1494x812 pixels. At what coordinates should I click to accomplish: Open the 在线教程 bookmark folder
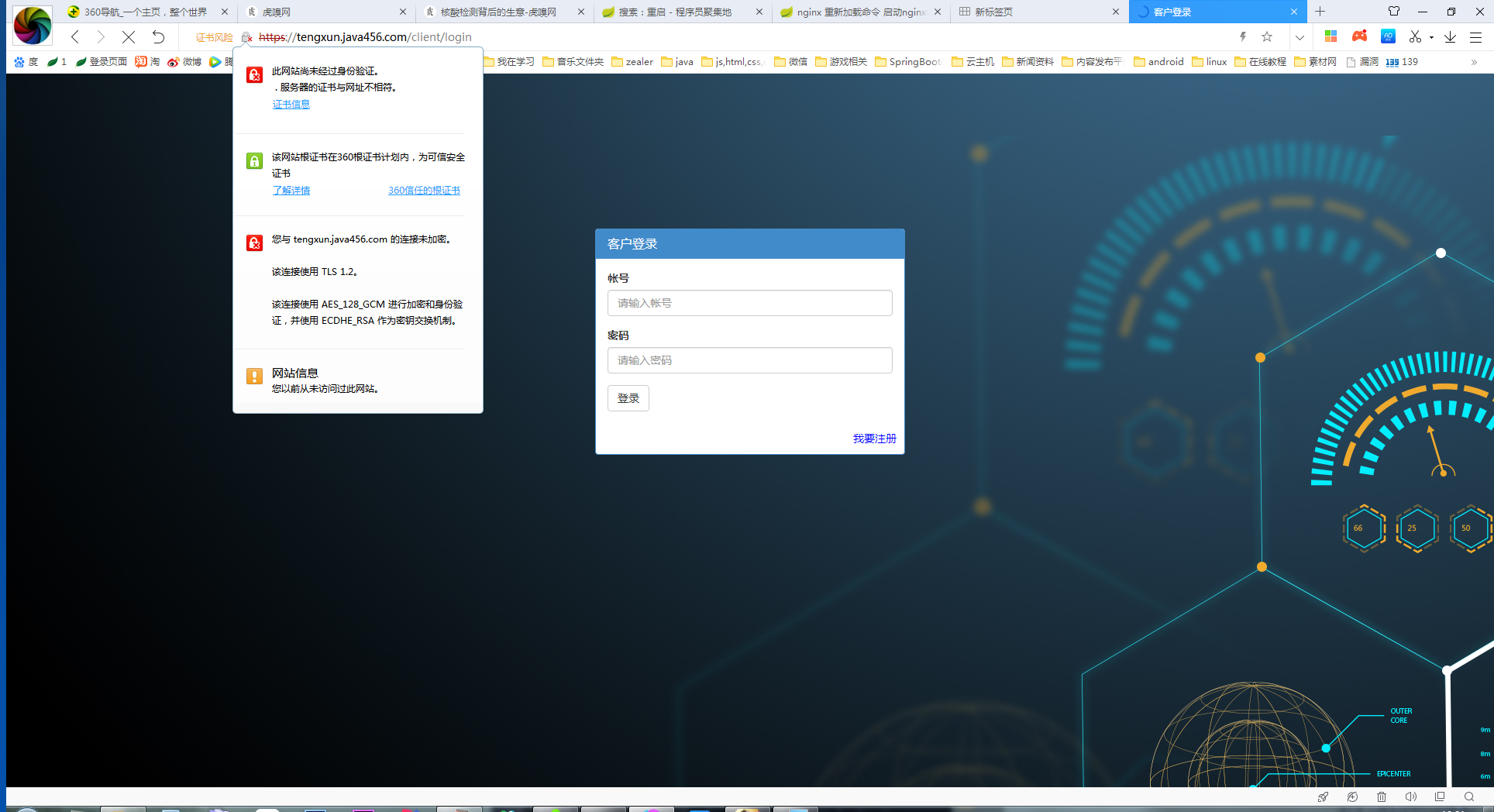(1260, 62)
